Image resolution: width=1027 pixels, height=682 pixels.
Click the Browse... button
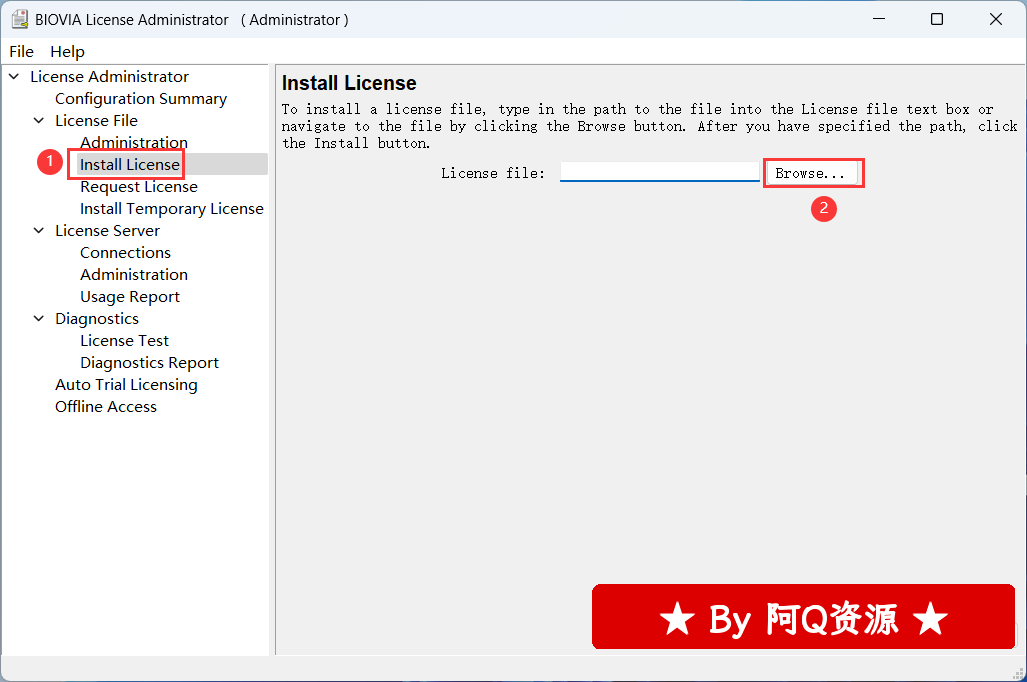click(811, 173)
